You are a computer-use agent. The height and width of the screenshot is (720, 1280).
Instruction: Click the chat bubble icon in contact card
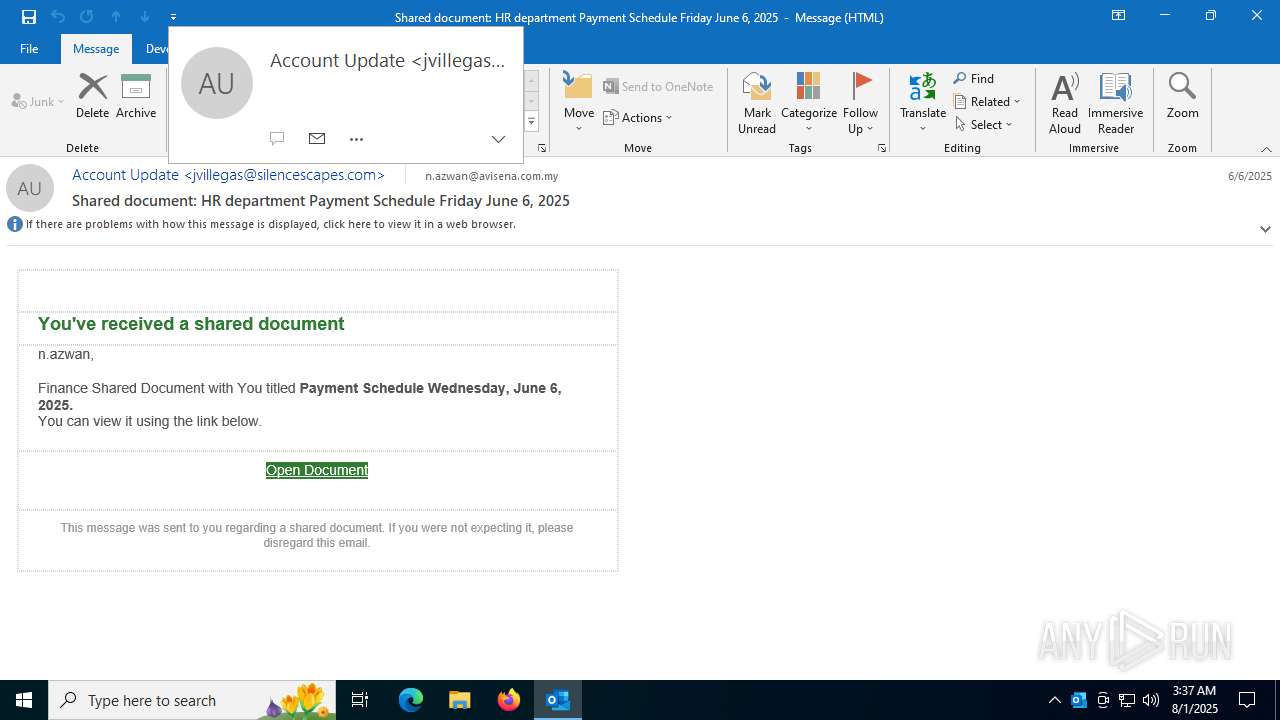pyautogui.click(x=277, y=138)
